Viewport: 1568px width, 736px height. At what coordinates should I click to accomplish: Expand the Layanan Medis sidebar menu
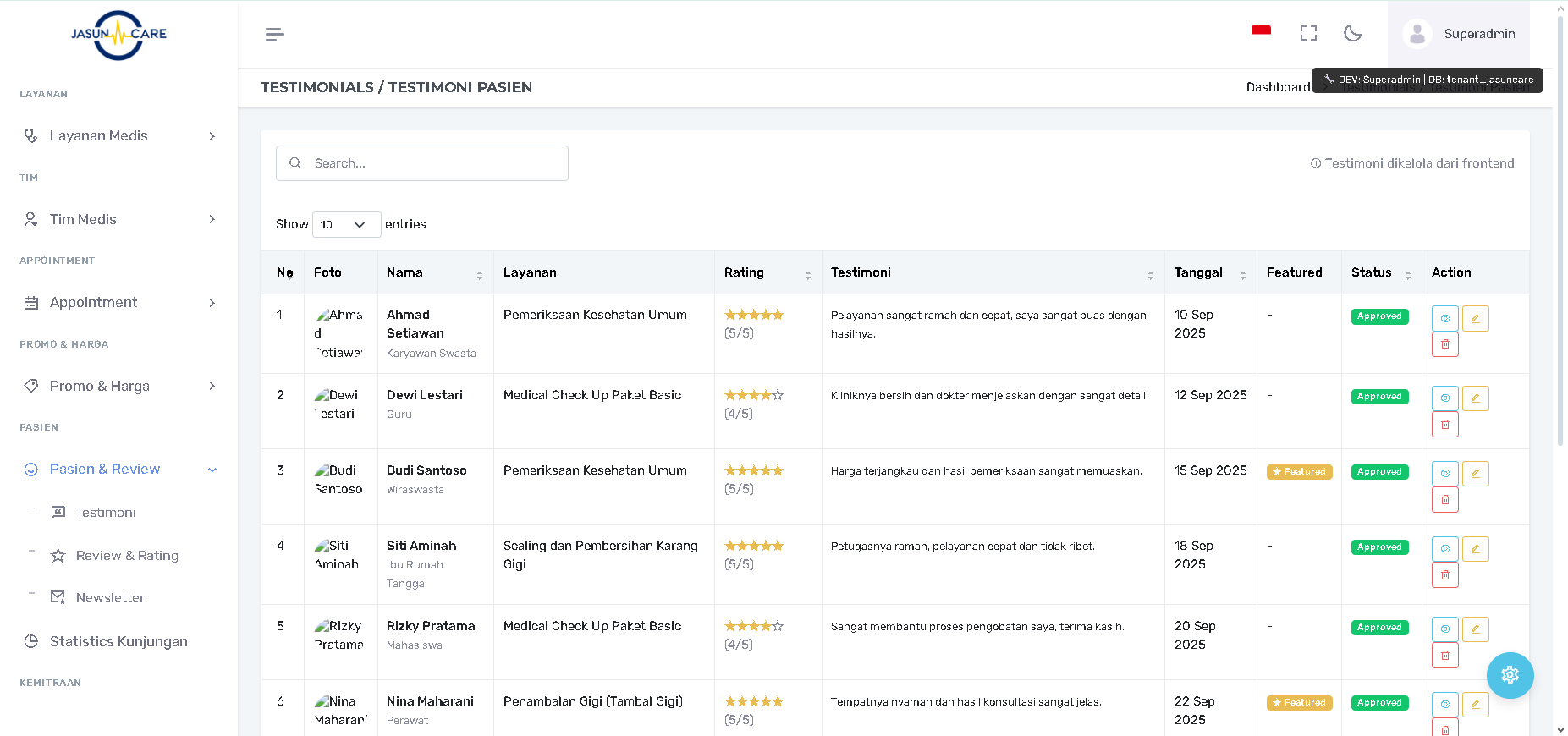pos(118,135)
